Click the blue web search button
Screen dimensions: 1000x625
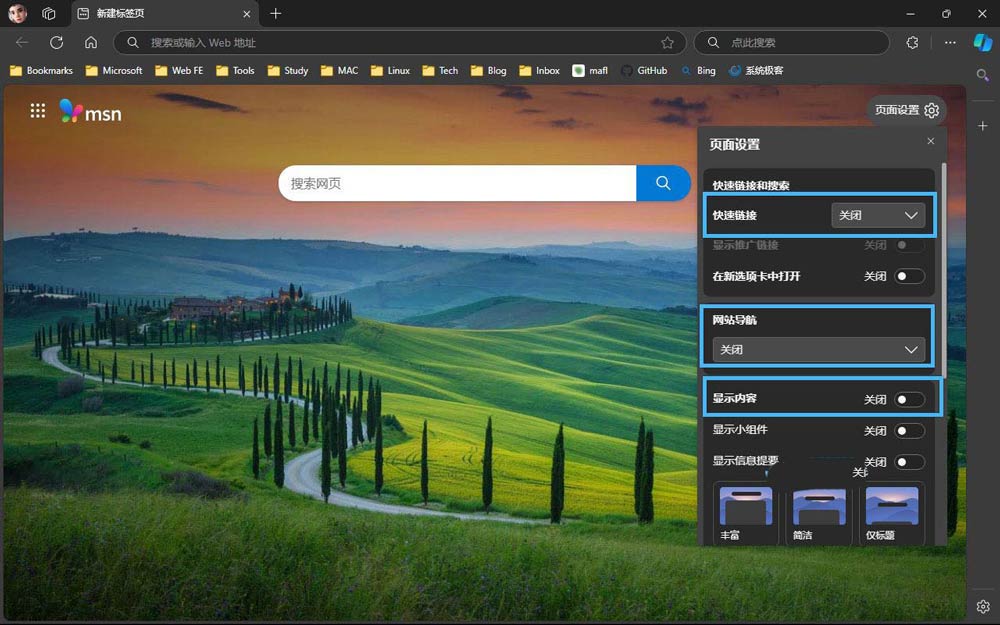663,183
